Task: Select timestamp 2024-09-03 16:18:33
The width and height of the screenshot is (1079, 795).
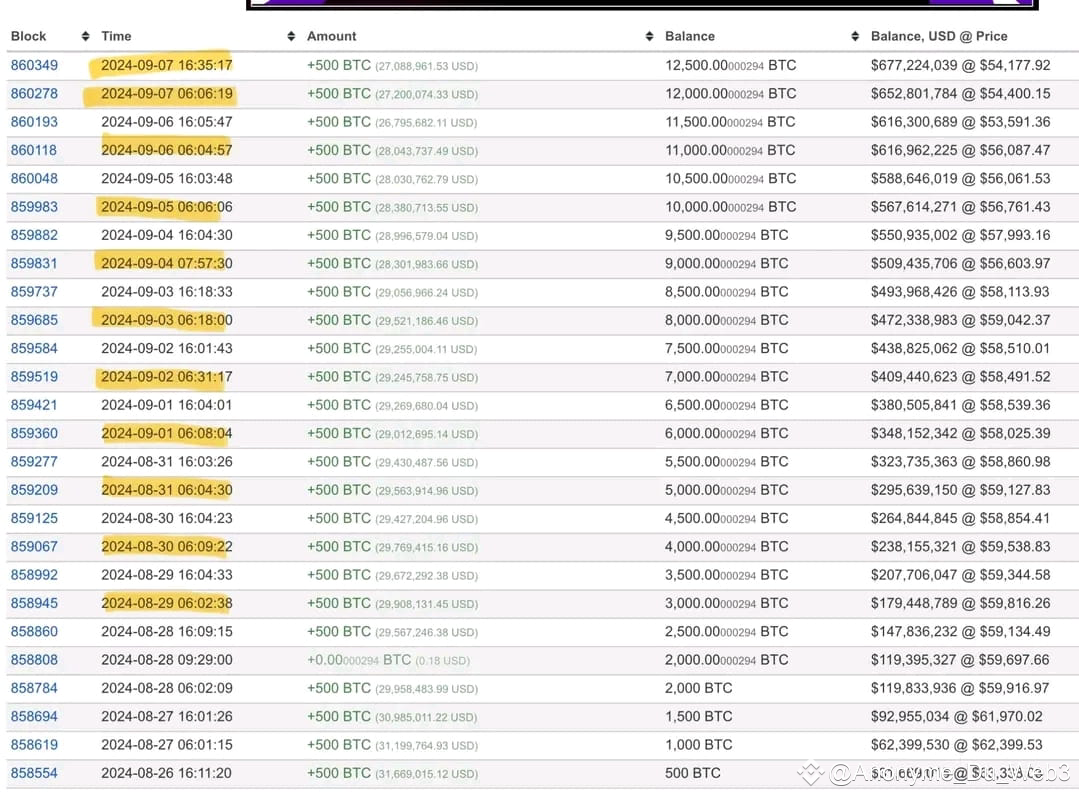Action: [167, 292]
